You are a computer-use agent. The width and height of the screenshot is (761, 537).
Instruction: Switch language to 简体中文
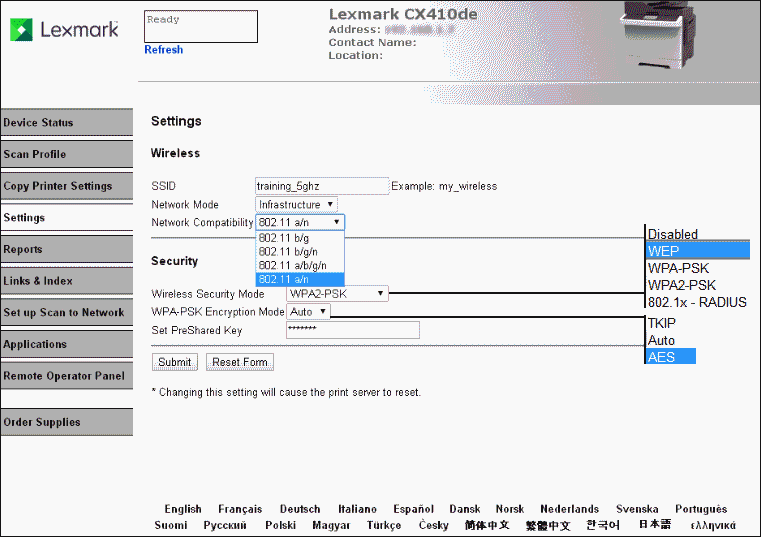point(487,525)
